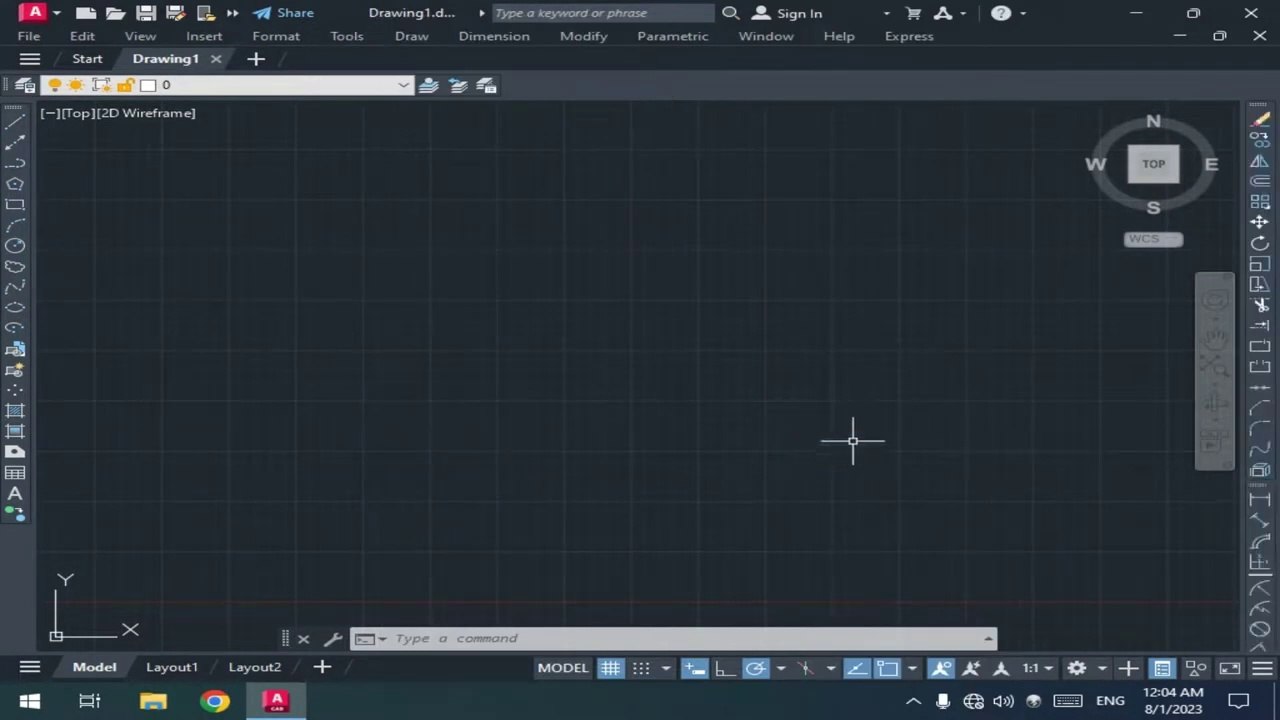Screen dimensions: 1280x720
Task: Select the Rectangle draw tool
Action: pos(15,204)
